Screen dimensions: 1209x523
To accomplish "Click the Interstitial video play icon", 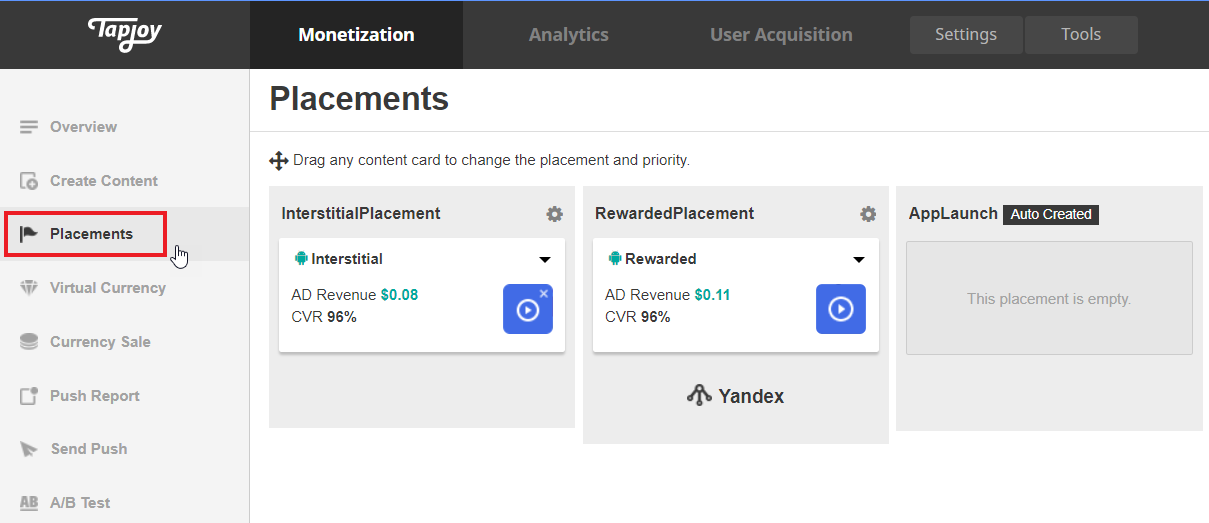I will 527,309.
